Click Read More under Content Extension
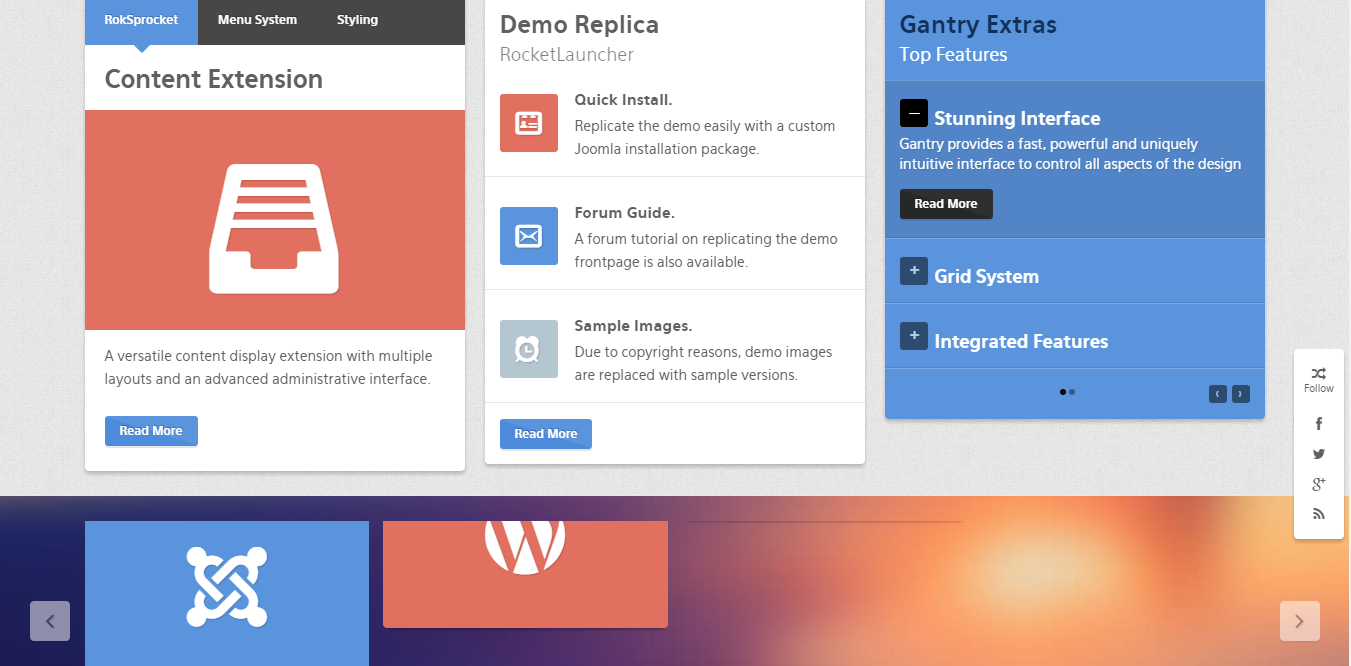Image resolution: width=1351 pixels, height=666 pixels. [x=151, y=431]
